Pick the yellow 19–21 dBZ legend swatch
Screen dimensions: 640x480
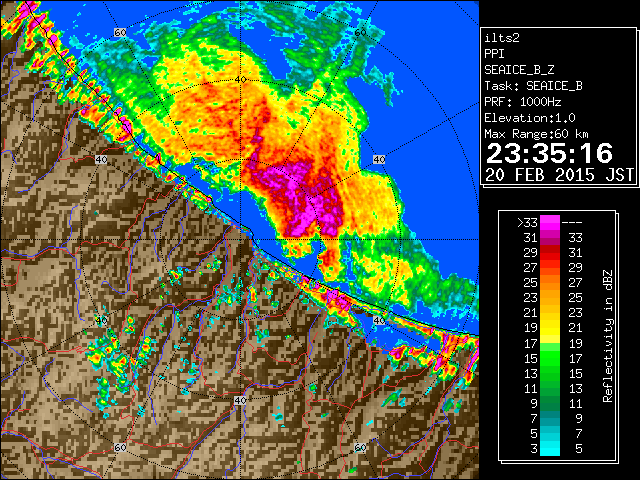tap(549, 328)
